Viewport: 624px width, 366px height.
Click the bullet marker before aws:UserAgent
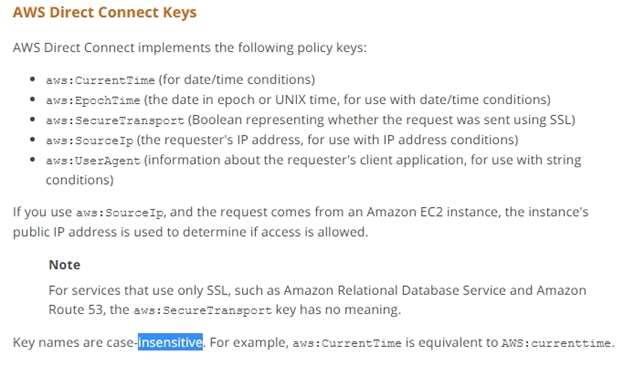(33, 160)
